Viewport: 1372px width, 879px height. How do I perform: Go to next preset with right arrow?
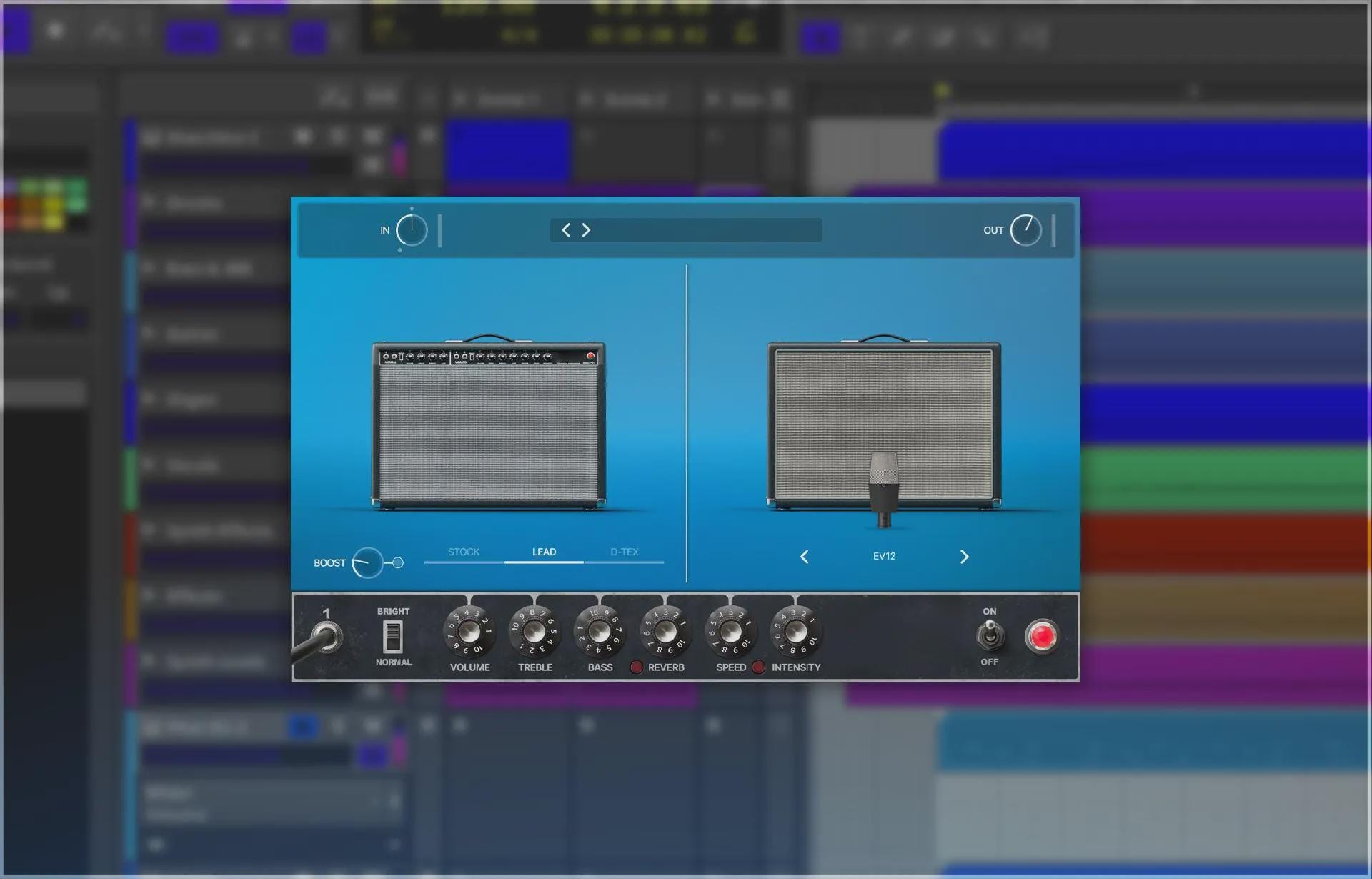[x=586, y=230]
